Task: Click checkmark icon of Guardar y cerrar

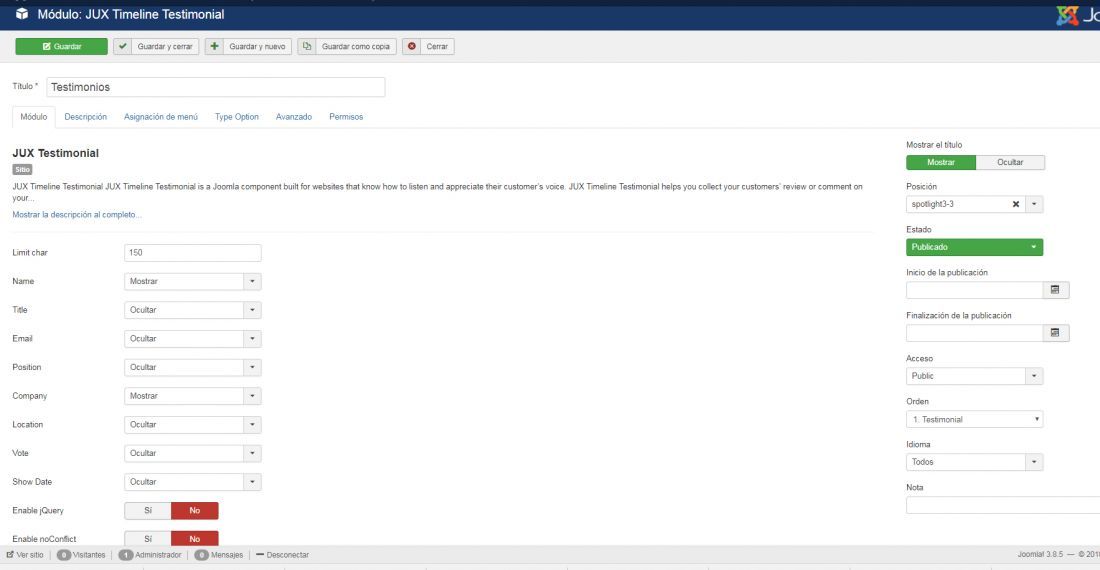Action: (x=123, y=46)
